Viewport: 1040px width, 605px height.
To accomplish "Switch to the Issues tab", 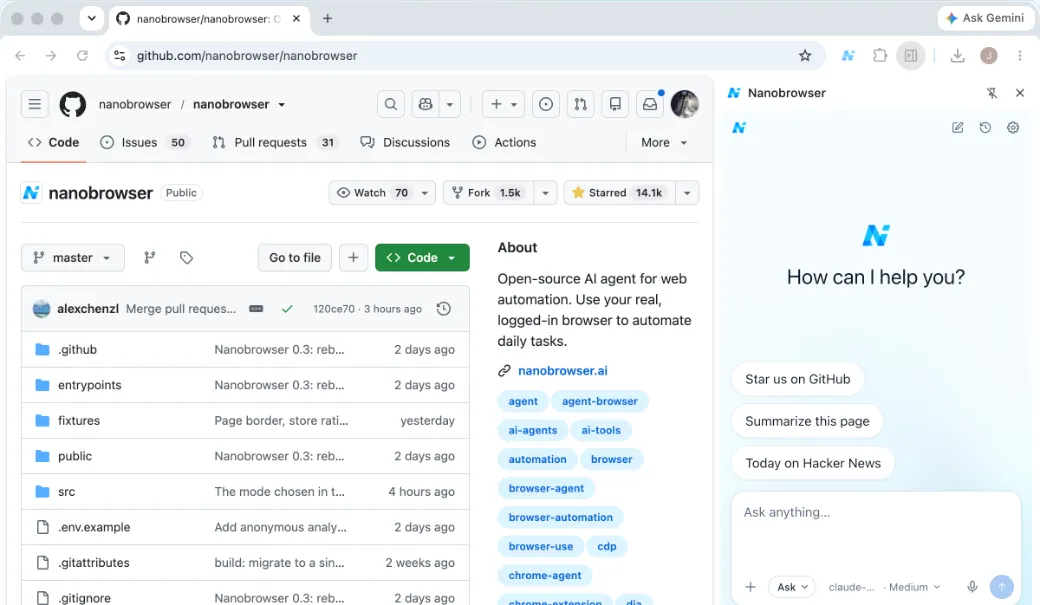I will tap(145, 142).
